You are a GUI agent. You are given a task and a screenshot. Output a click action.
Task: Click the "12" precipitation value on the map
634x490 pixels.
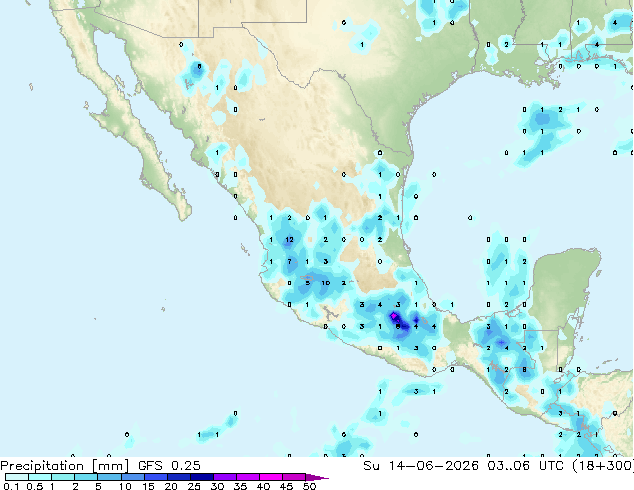pyautogui.click(x=289, y=239)
